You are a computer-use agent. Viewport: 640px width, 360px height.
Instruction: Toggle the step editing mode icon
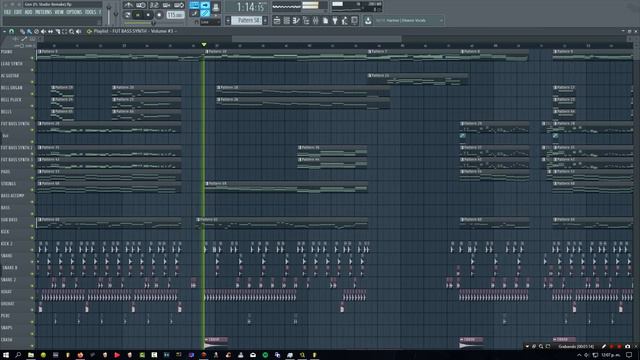194,13
